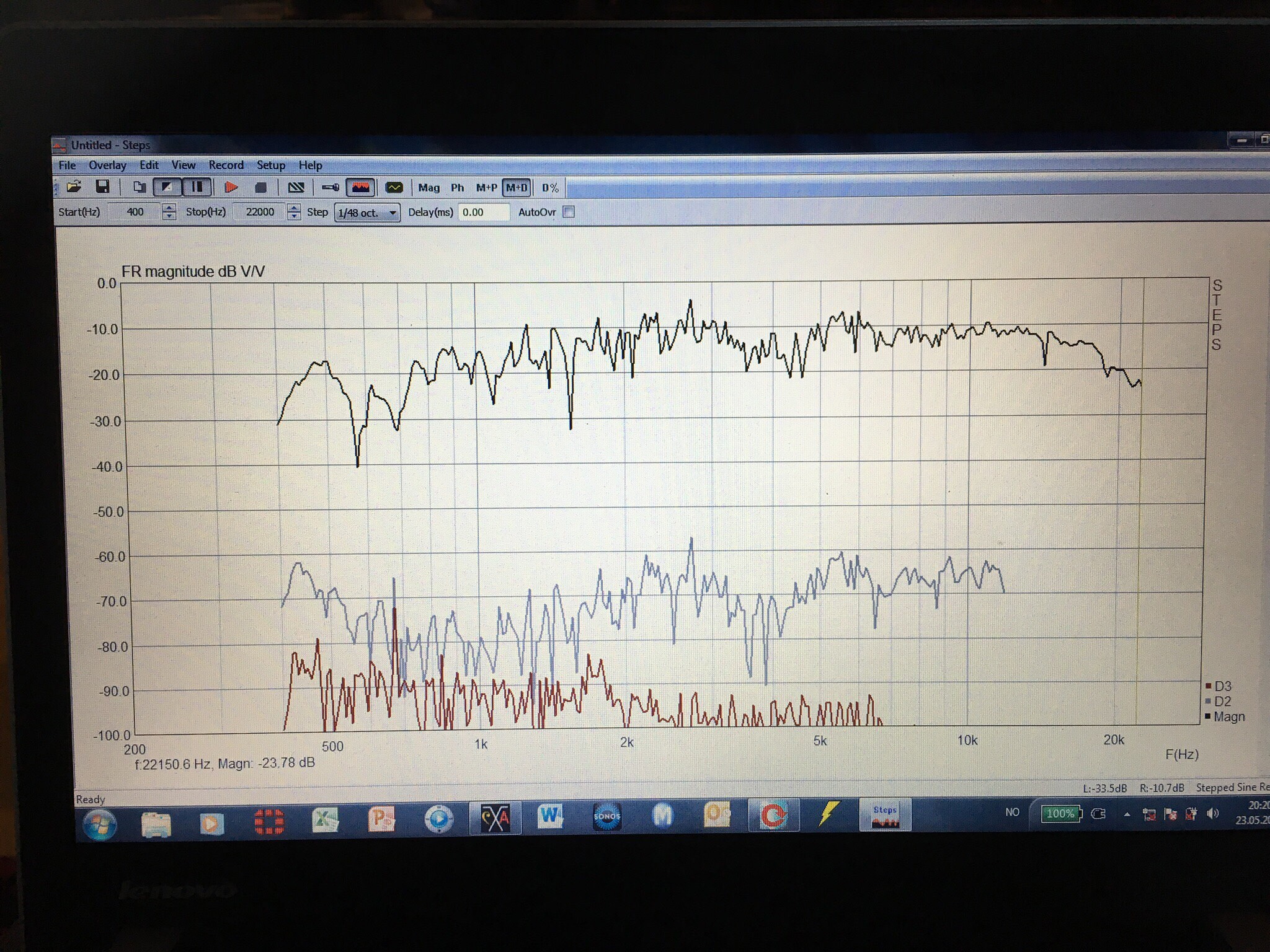Open the Edit menu
The image size is (1270, 952).
pos(149,165)
